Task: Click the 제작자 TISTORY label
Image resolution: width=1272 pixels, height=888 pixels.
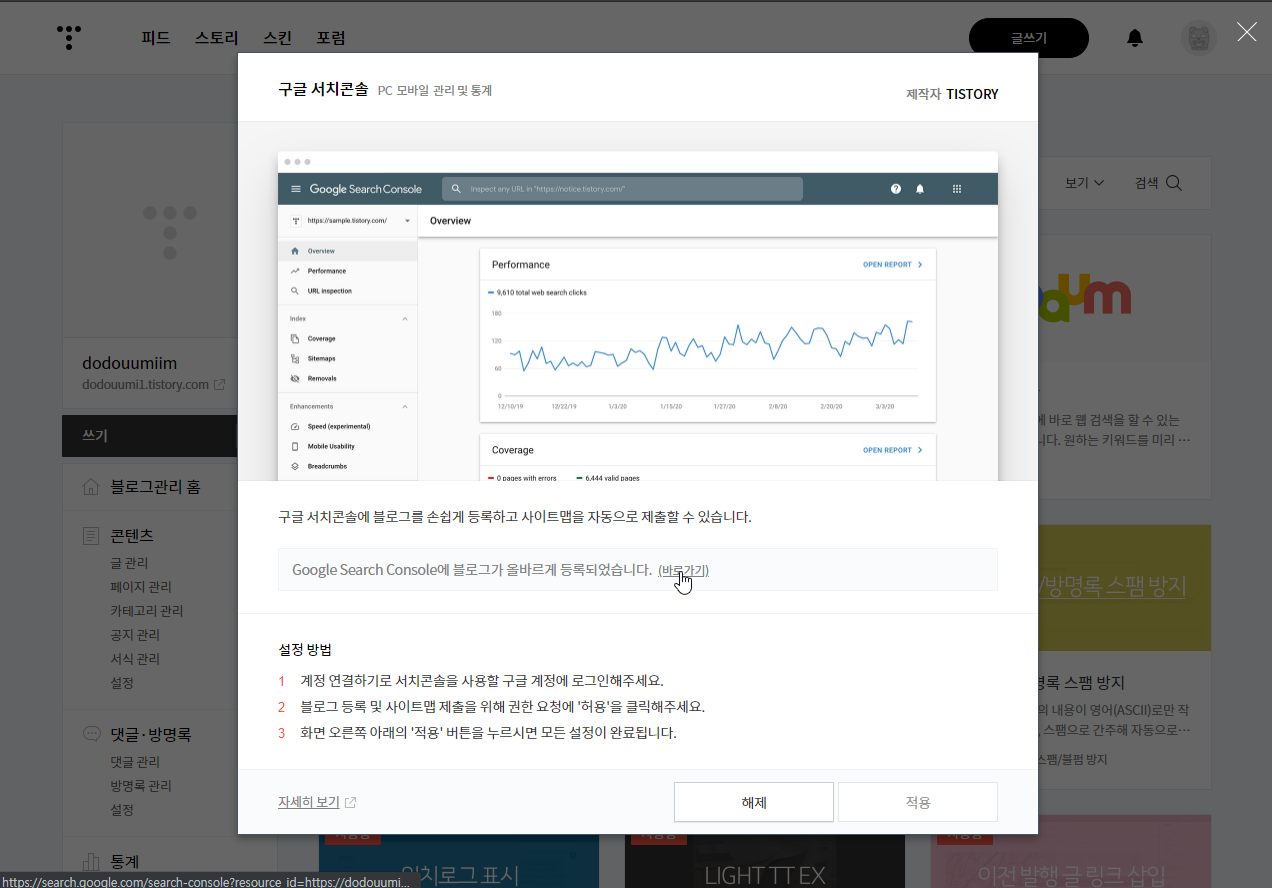Action: coord(952,94)
